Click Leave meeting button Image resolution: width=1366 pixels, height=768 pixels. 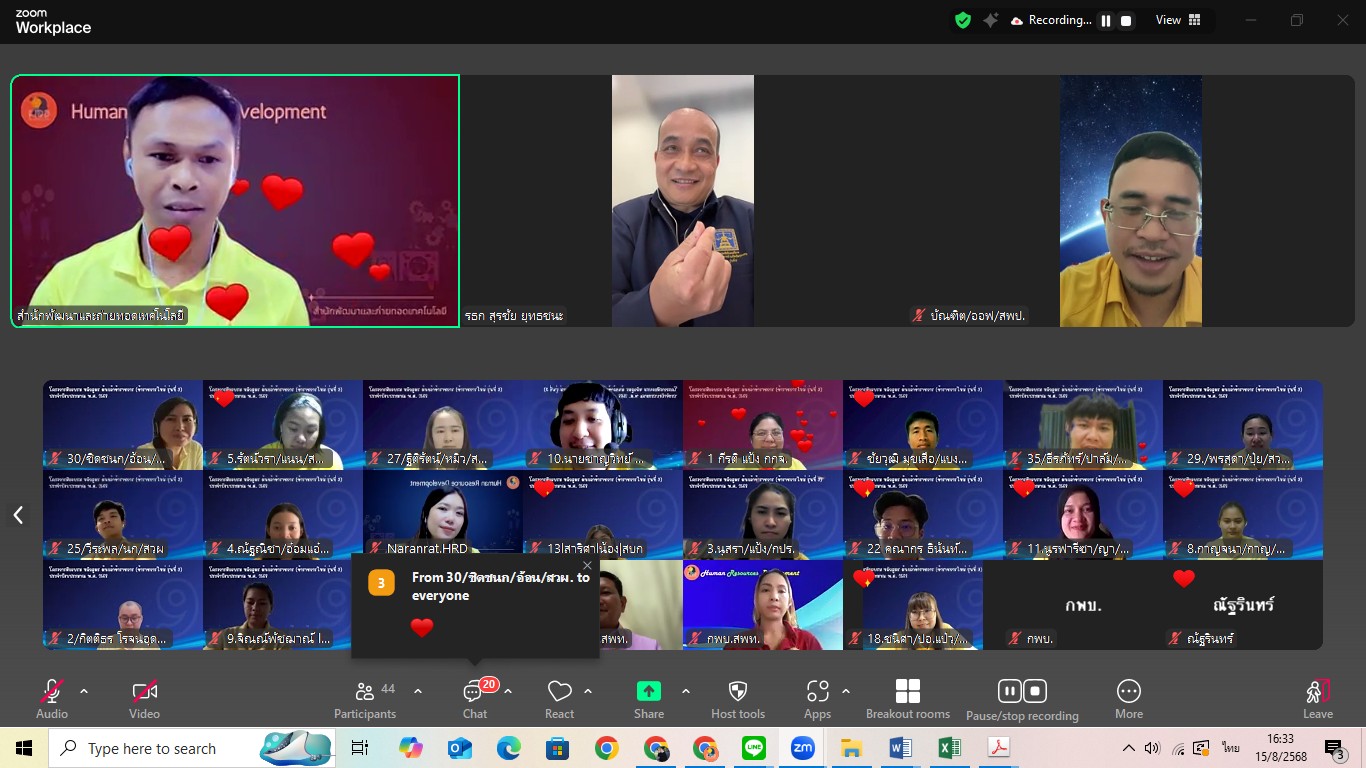tap(1317, 698)
